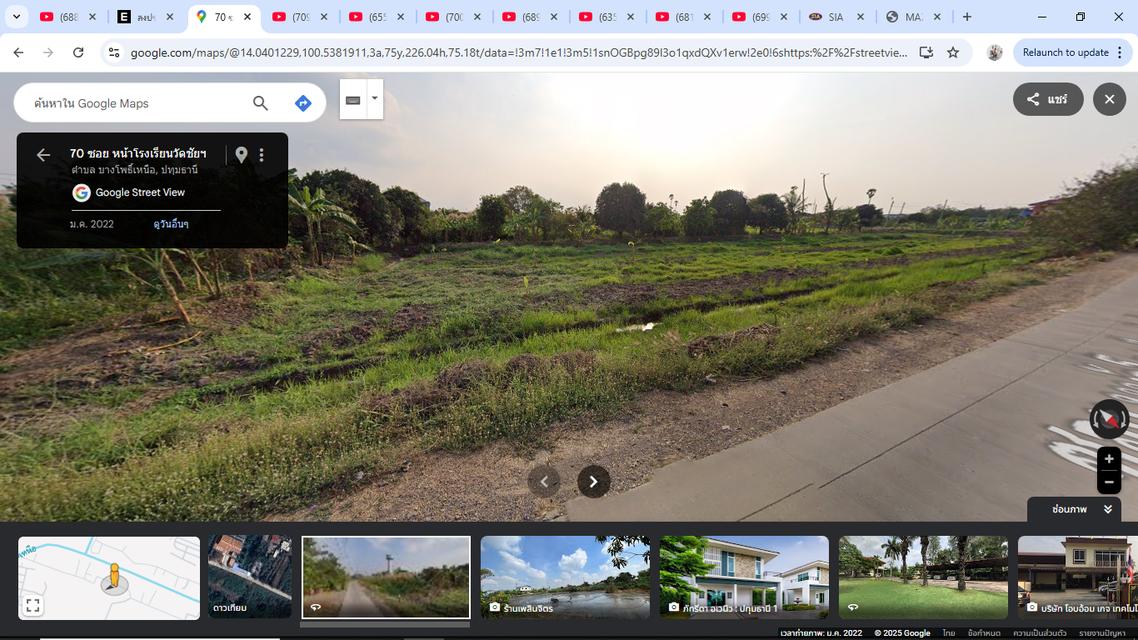This screenshot has height=640, width=1138.
Task: Click the location pin icon in the info panel
Action: [241, 155]
